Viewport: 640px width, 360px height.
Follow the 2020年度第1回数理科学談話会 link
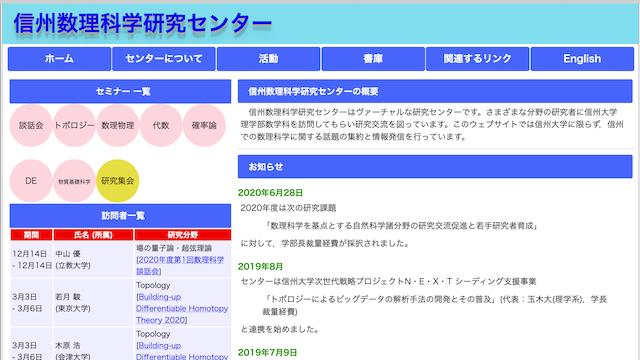pyautogui.click(x=180, y=265)
